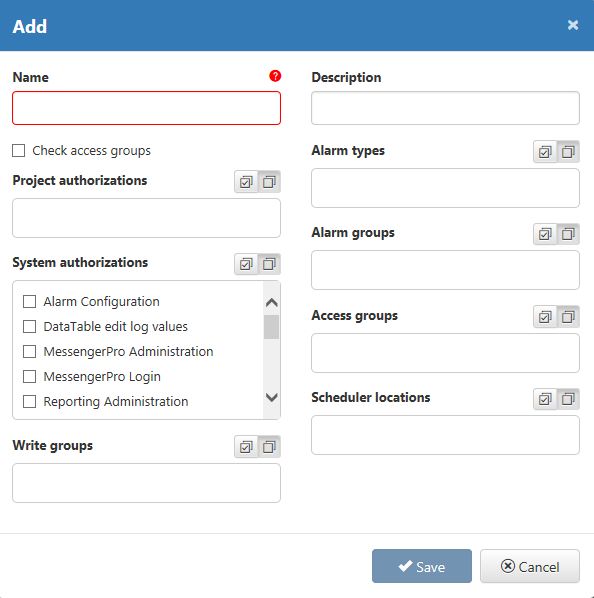Deselect all Alarm types icon

pyautogui.click(x=568, y=152)
